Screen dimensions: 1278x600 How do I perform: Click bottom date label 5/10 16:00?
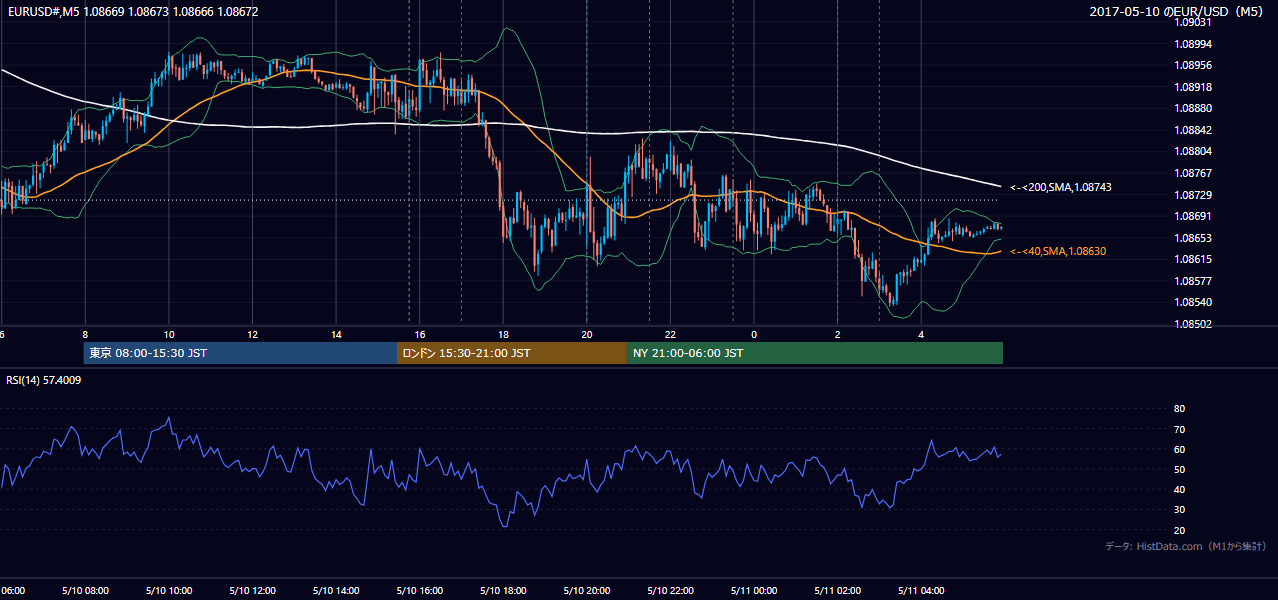coord(420,590)
